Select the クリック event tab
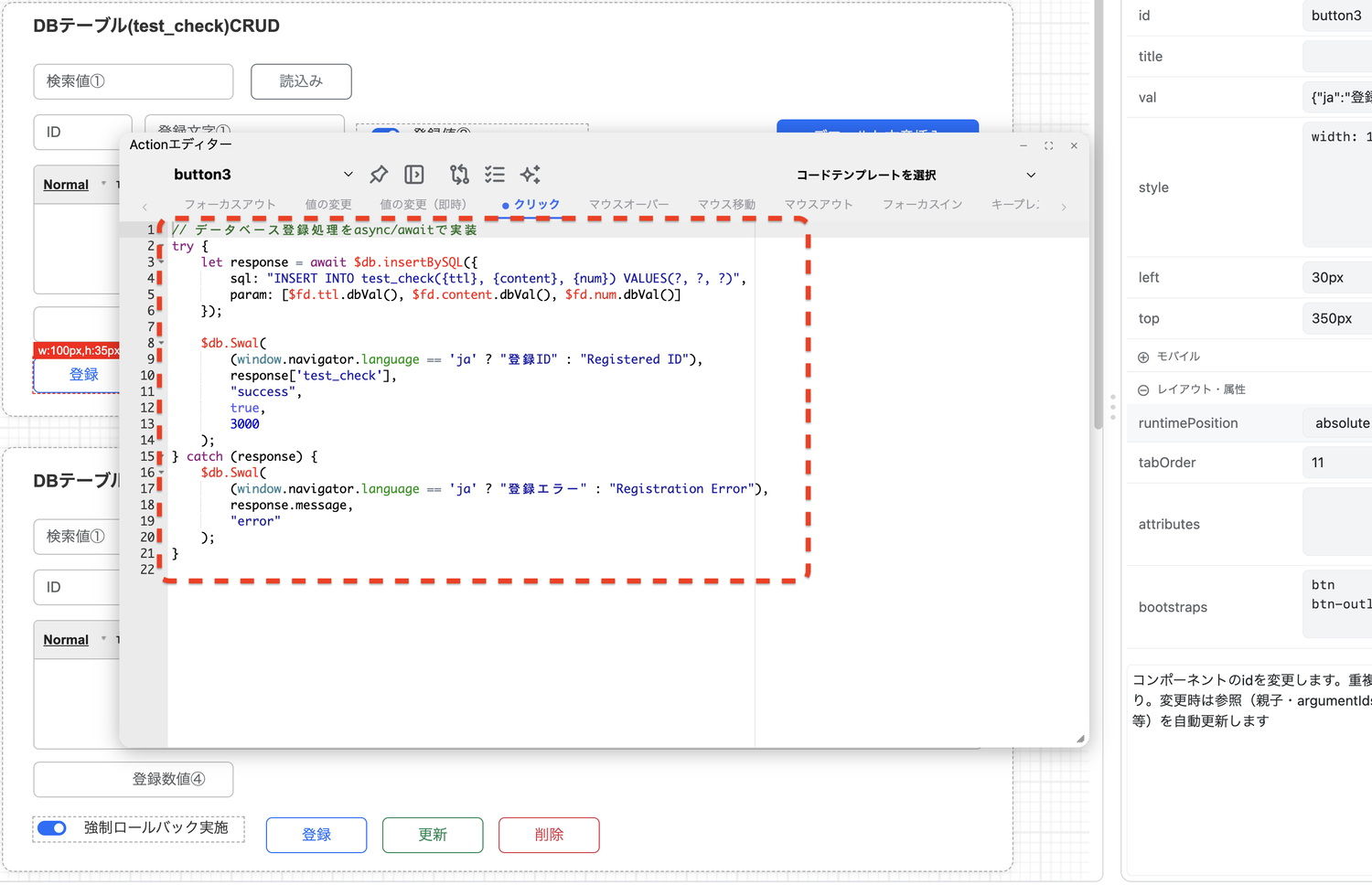 (x=531, y=205)
